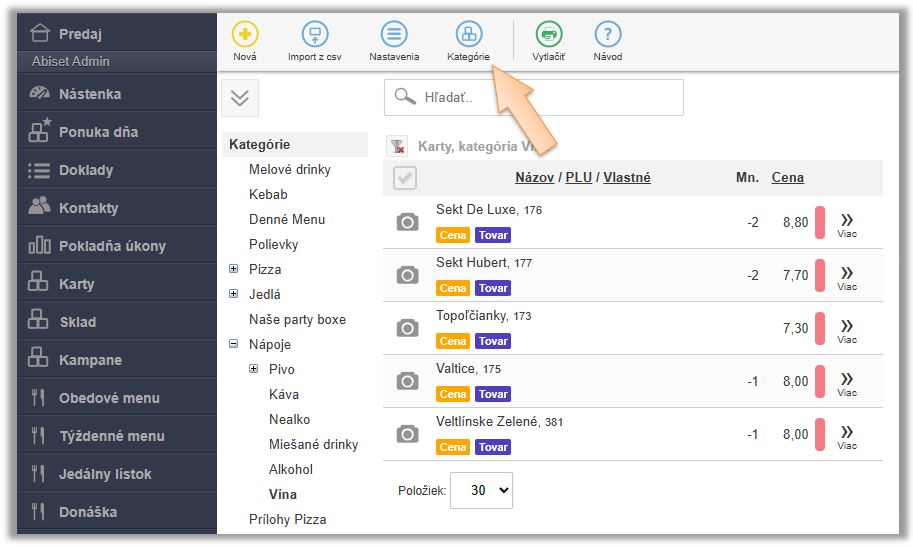Click red status bar on Topoľčianky row
Viewport: 913px width, 547px height.
pos(820,328)
